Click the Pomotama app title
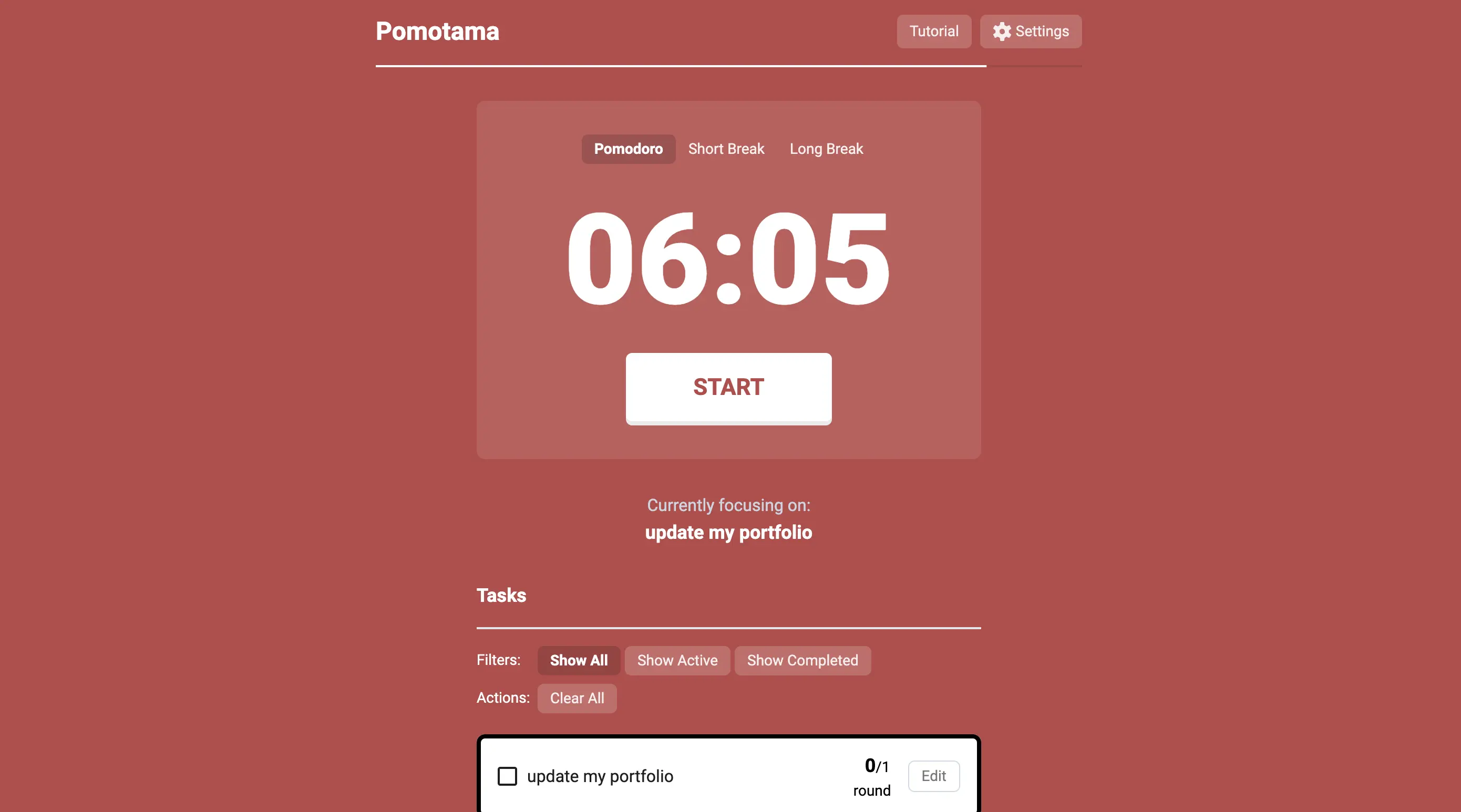Image resolution: width=1461 pixels, height=812 pixels. [438, 31]
